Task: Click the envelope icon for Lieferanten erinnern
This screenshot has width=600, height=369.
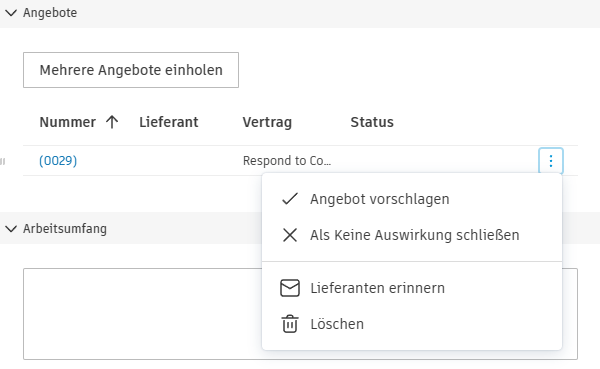Action: click(290, 288)
